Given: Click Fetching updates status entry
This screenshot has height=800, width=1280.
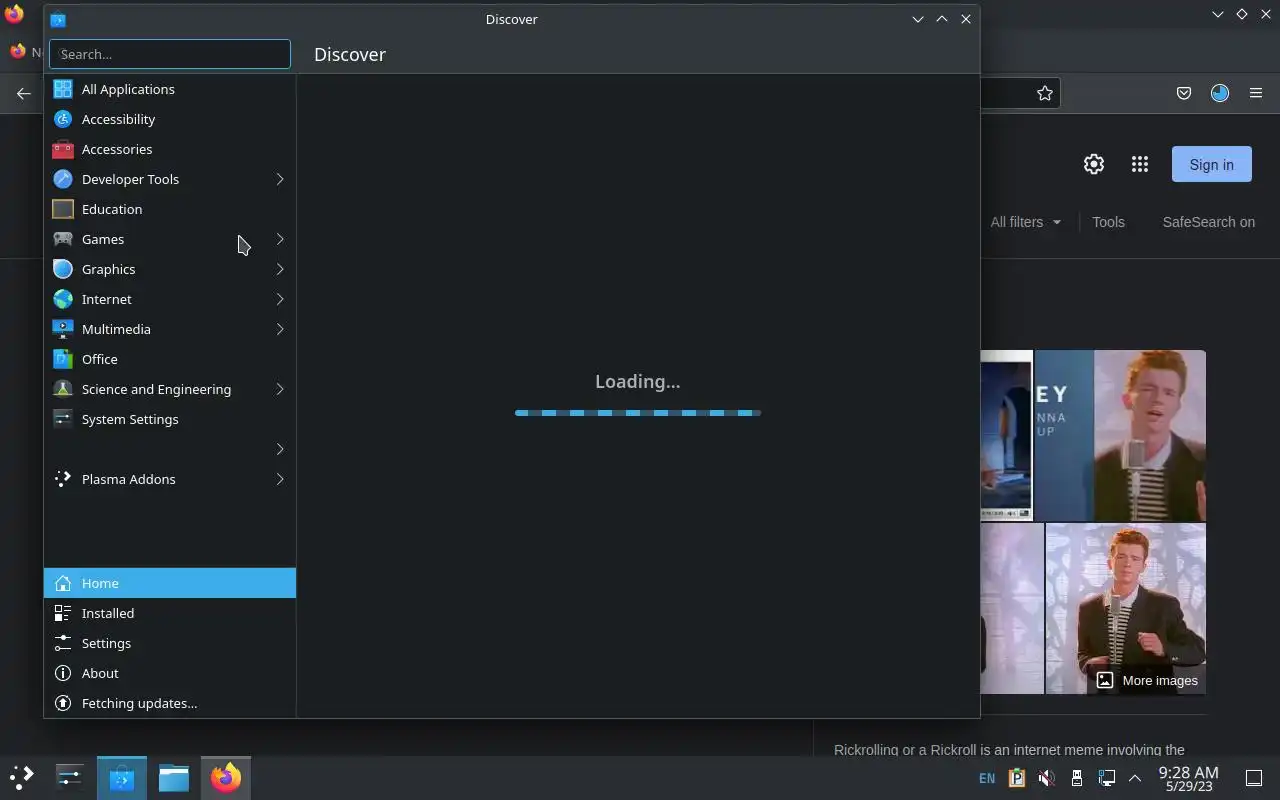Looking at the screenshot, I should tap(170, 703).
